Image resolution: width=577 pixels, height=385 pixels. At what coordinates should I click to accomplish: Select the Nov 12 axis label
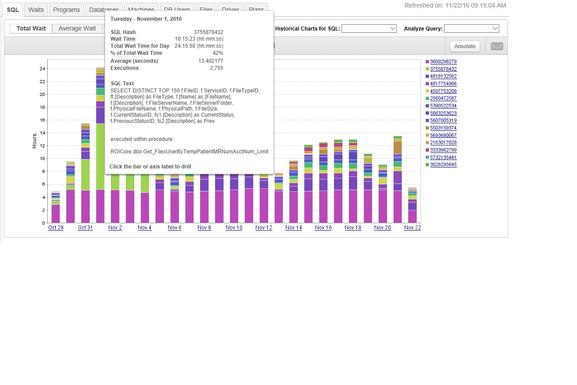263,228
